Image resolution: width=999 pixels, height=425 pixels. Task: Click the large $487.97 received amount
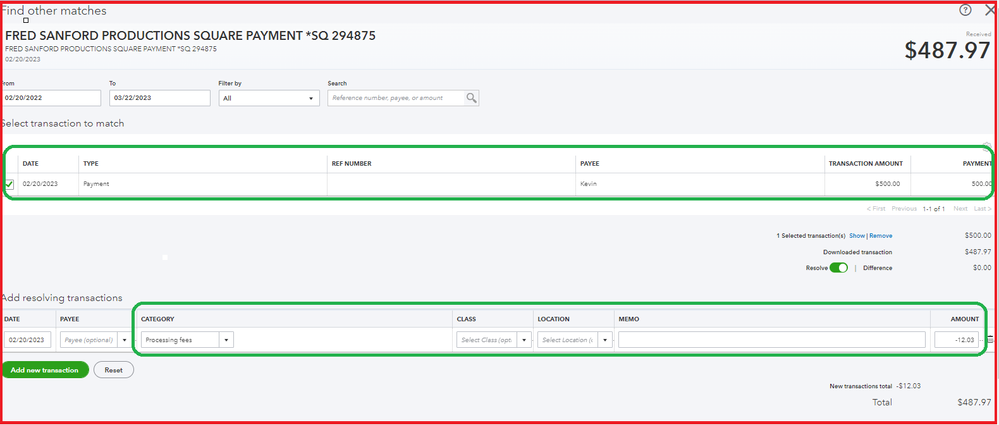pyautogui.click(x=947, y=50)
